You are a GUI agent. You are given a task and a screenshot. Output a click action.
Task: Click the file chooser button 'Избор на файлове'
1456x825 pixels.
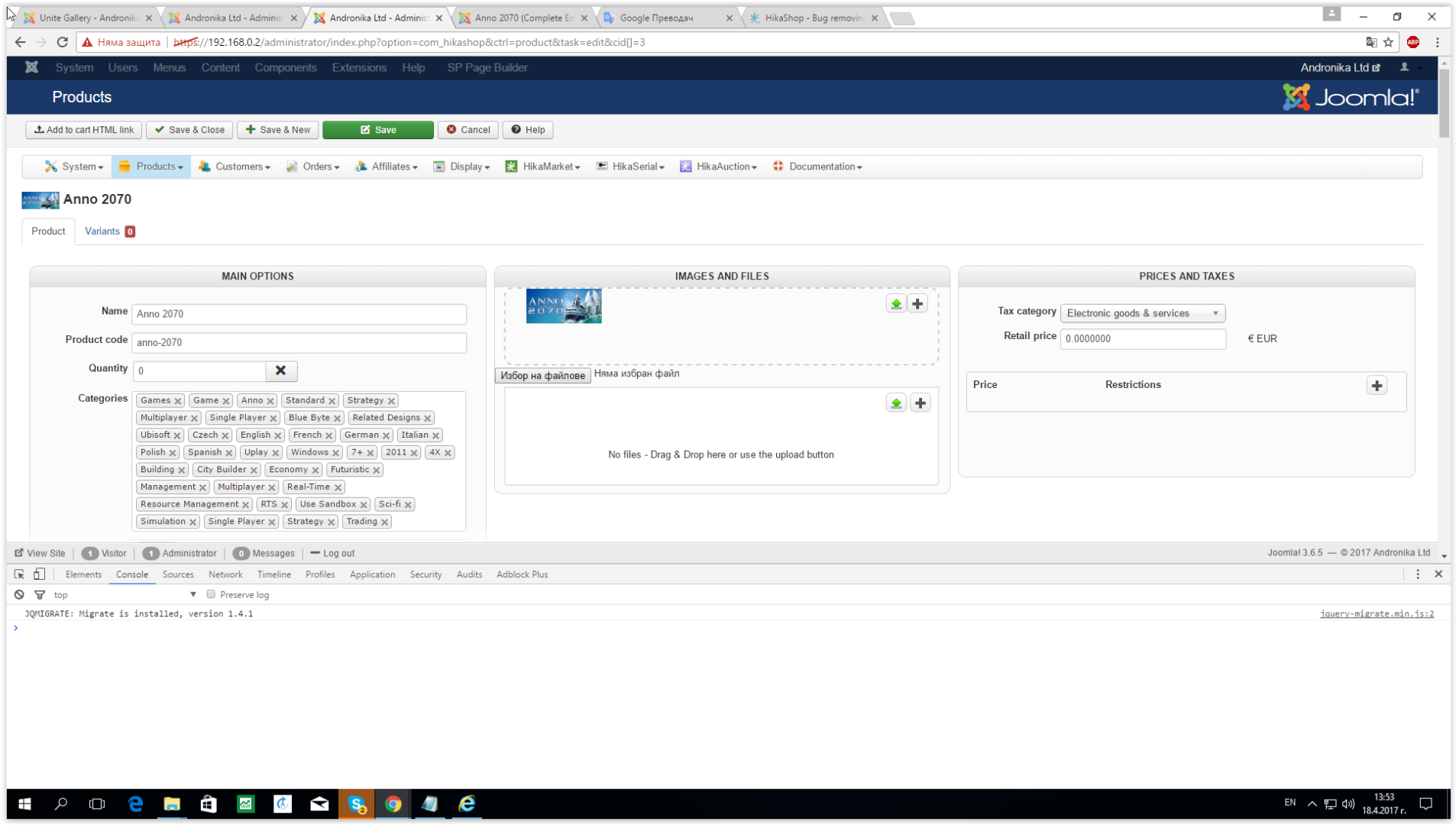[x=542, y=375]
